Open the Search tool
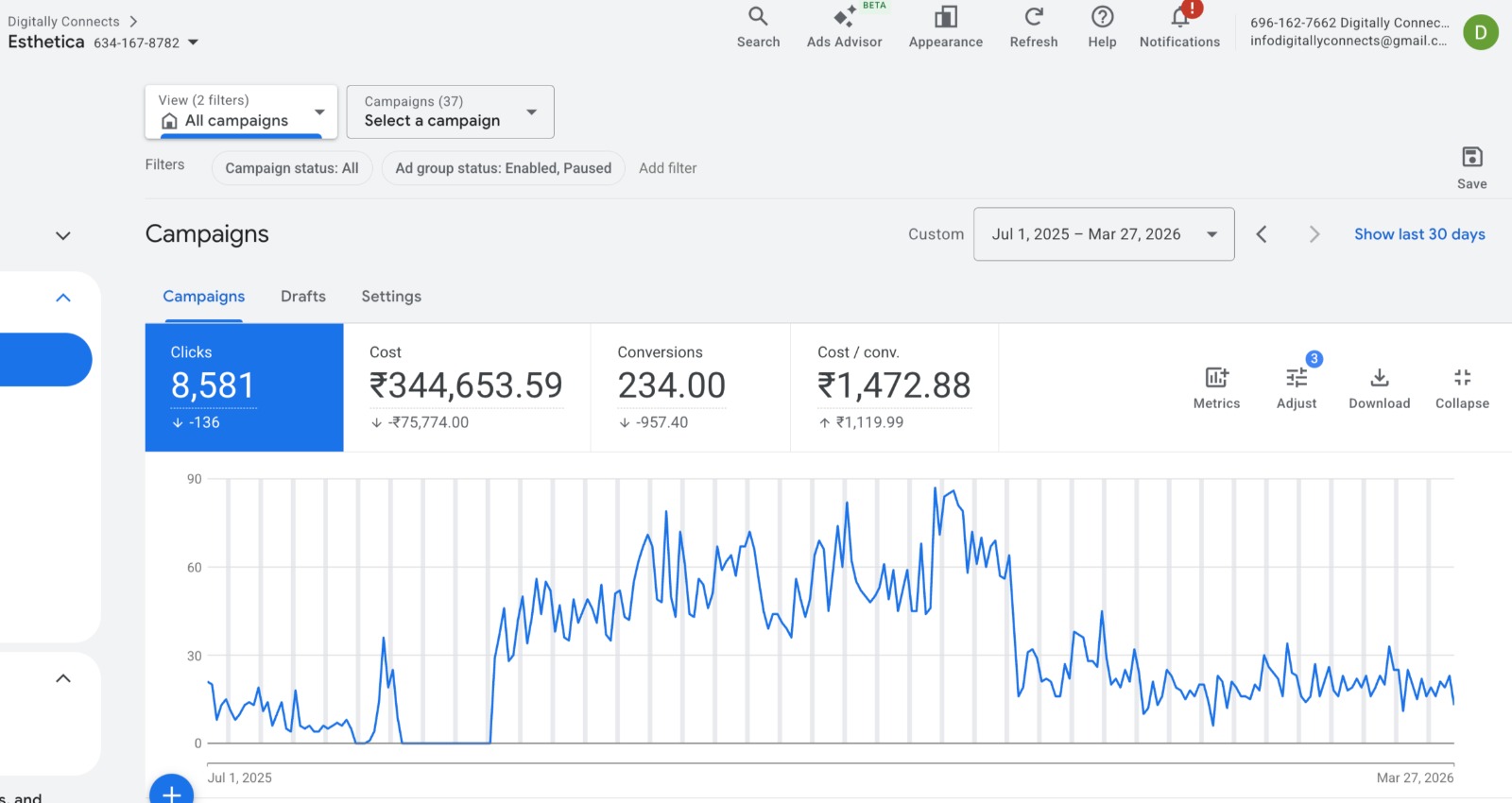1512x803 pixels. tap(758, 26)
